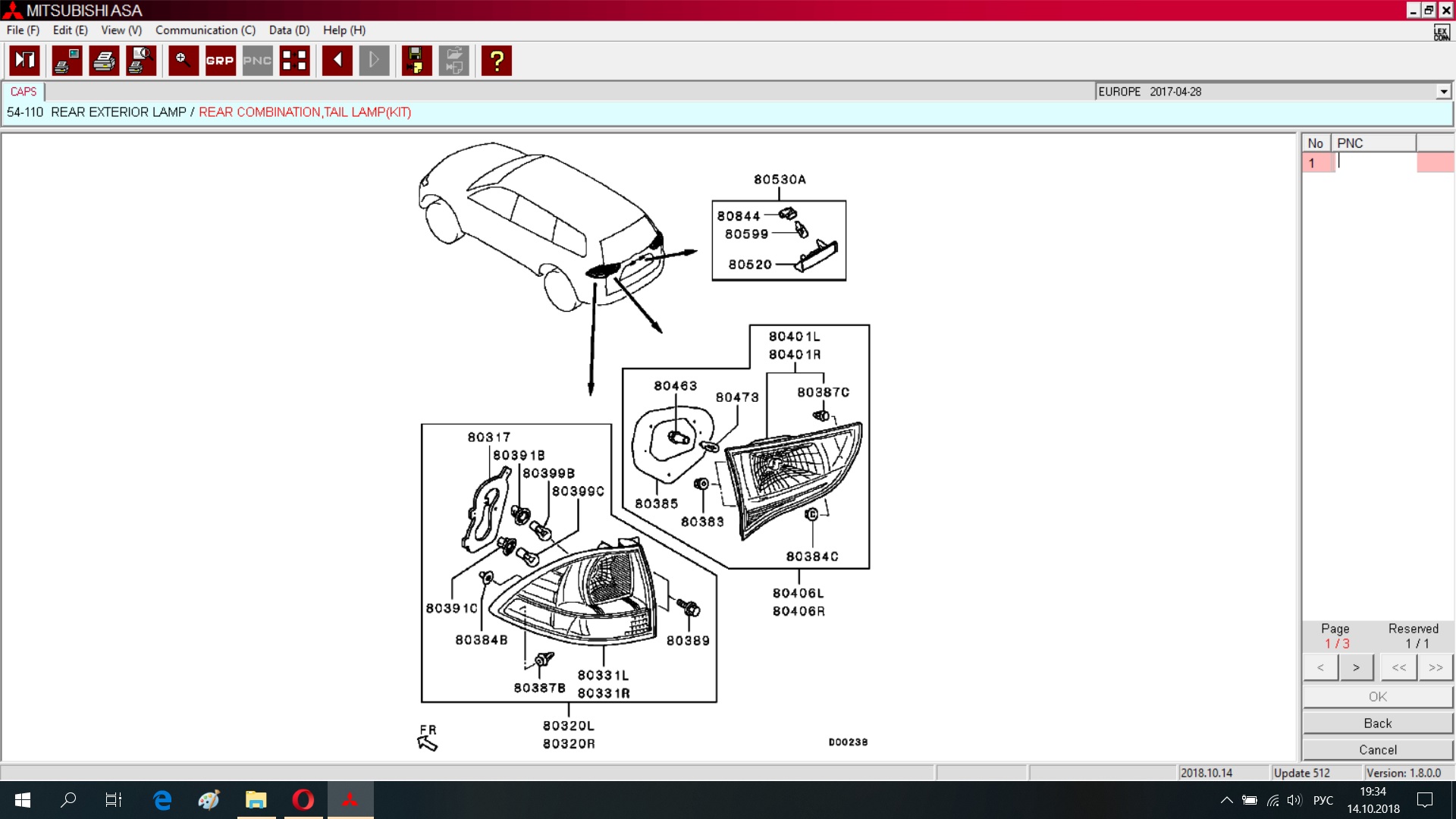Click the zoom magnifier toolbar icon
The height and width of the screenshot is (819, 1456).
point(183,61)
